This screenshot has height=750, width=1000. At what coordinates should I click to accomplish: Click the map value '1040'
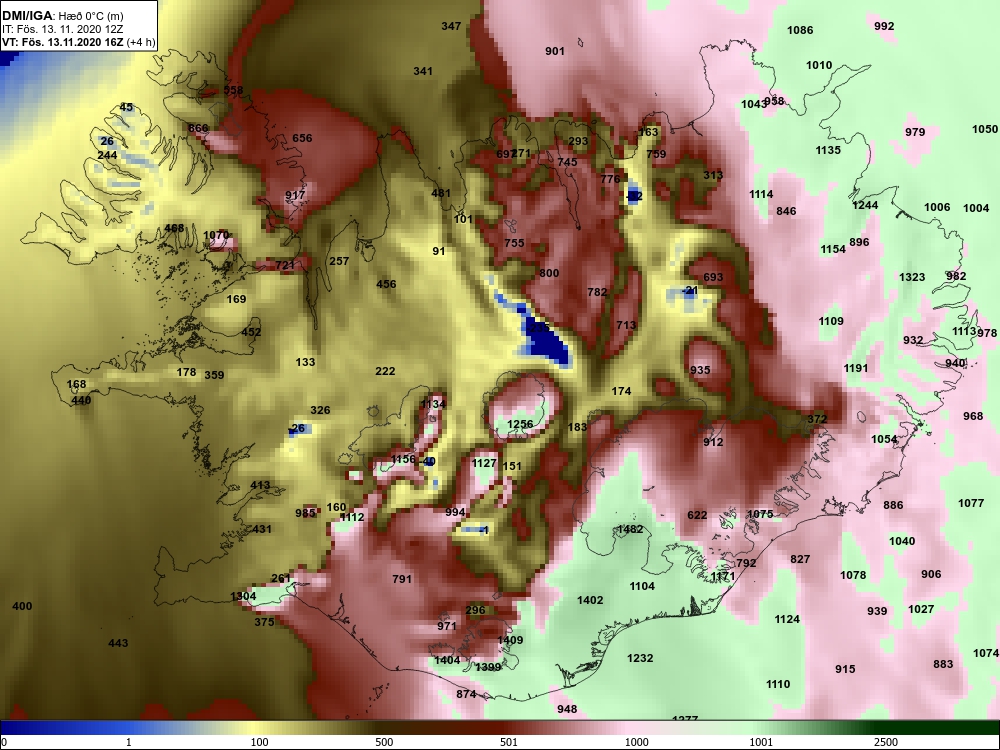[x=902, y=541]
